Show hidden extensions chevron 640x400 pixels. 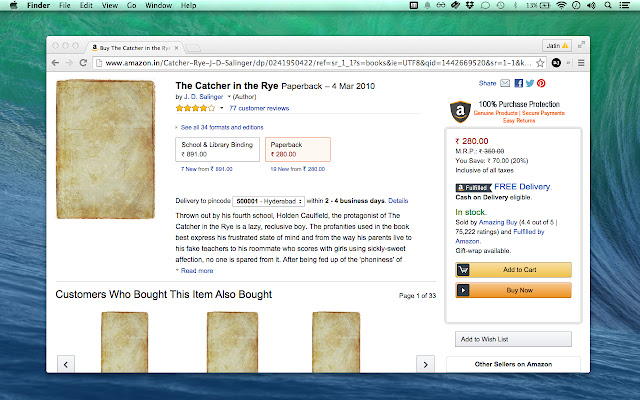point(568,63)
